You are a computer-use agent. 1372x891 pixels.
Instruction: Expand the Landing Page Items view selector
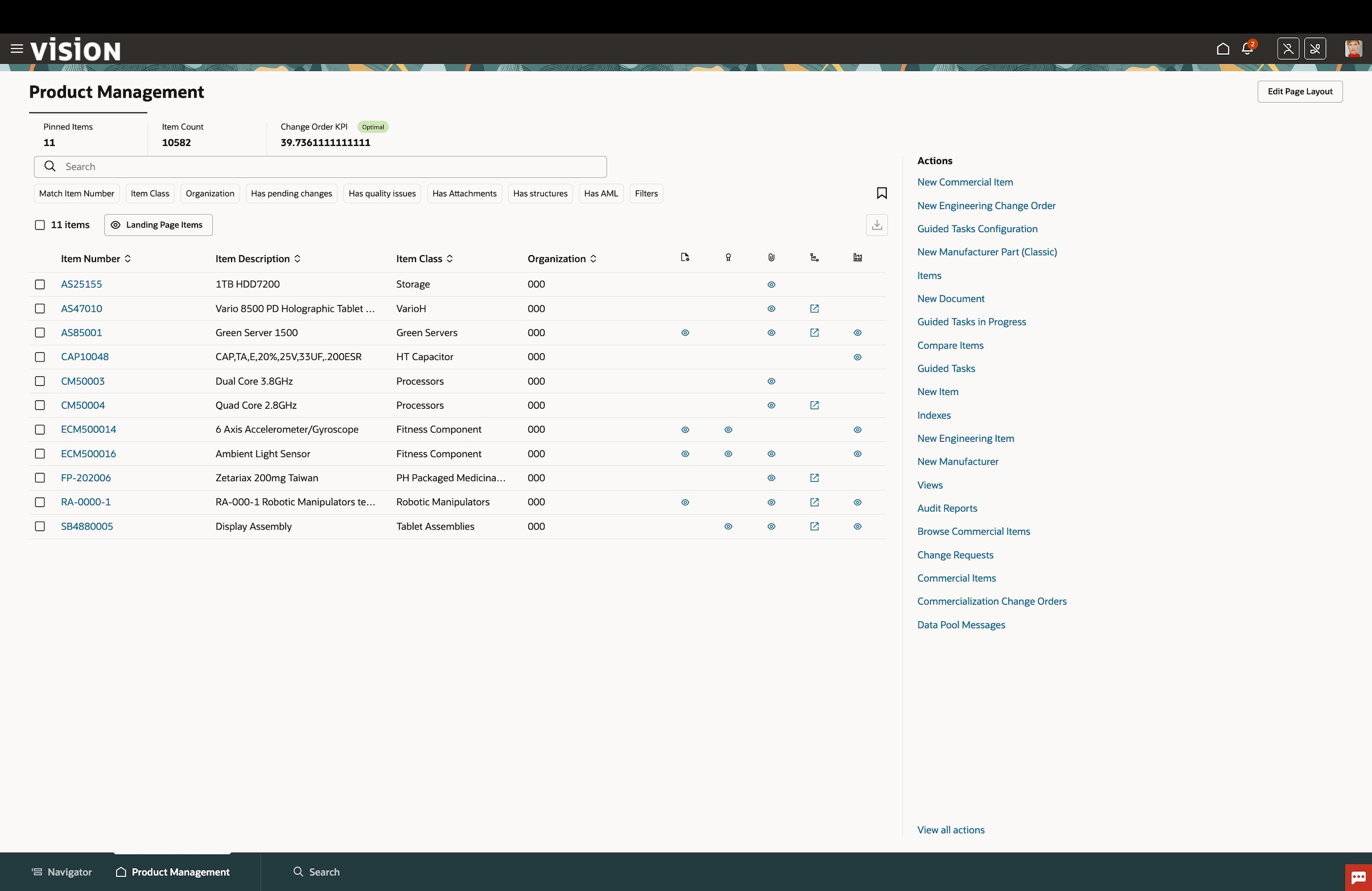tap(158, 225)
